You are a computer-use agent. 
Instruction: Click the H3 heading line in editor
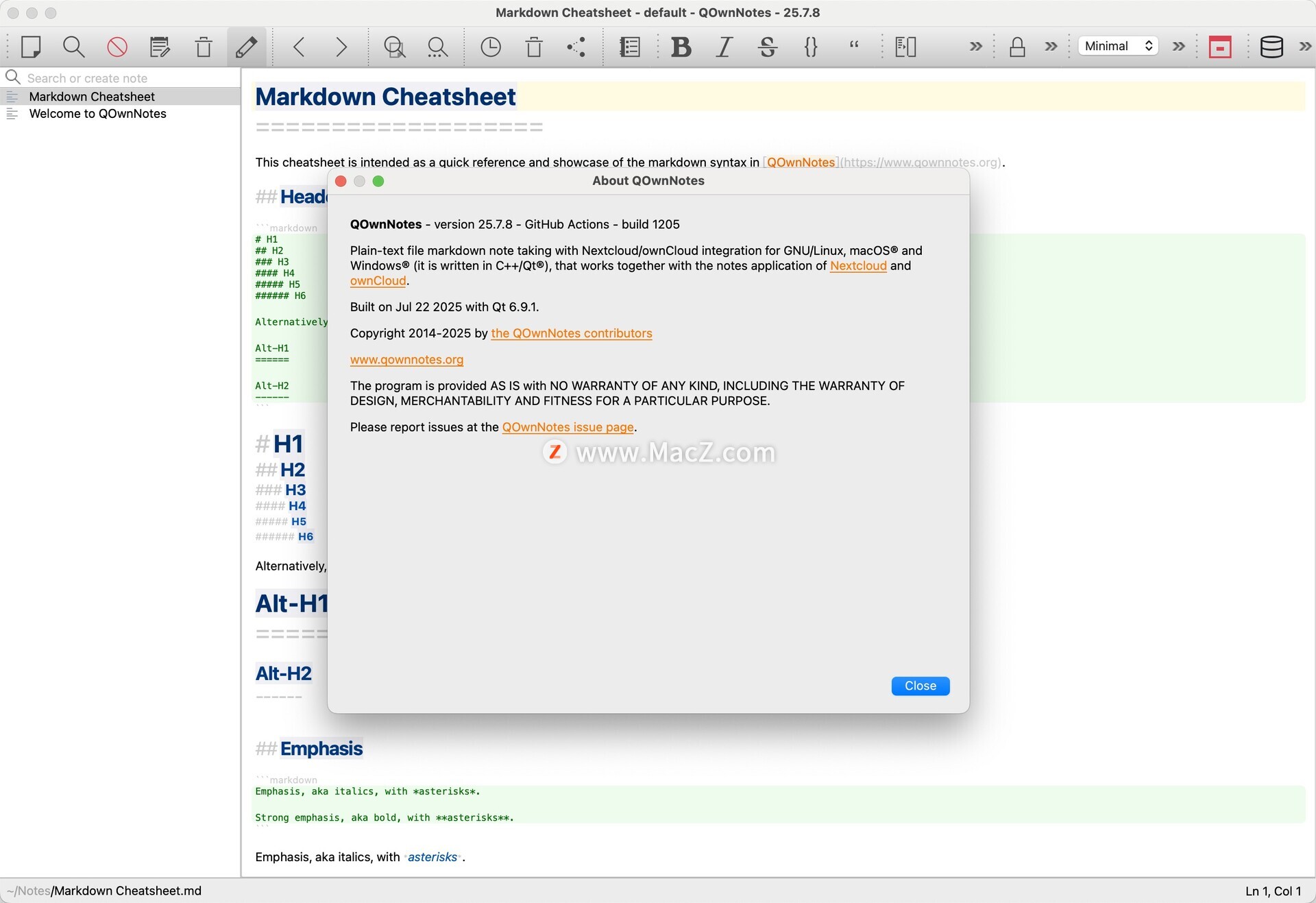281,490
